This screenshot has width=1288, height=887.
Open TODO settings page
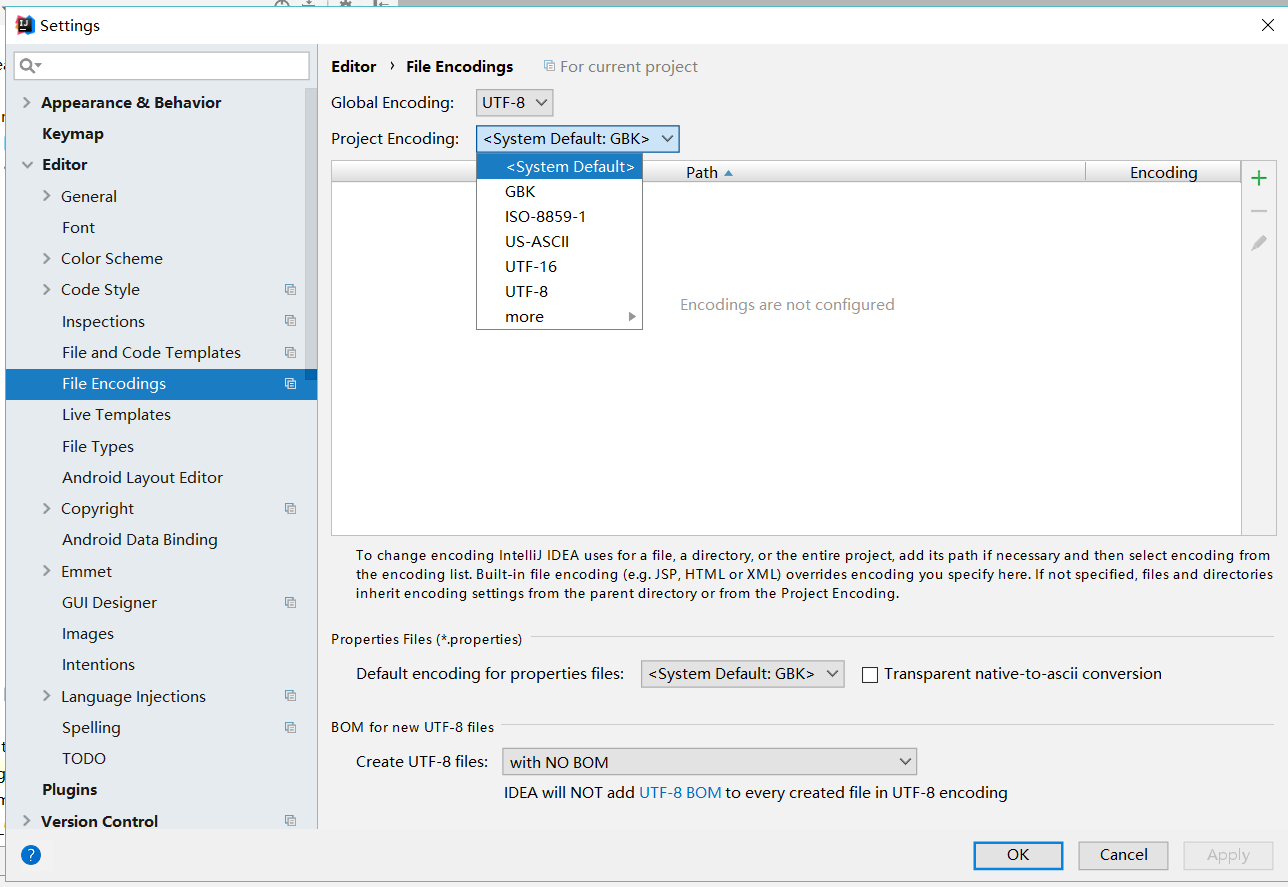tap(84, 759)
